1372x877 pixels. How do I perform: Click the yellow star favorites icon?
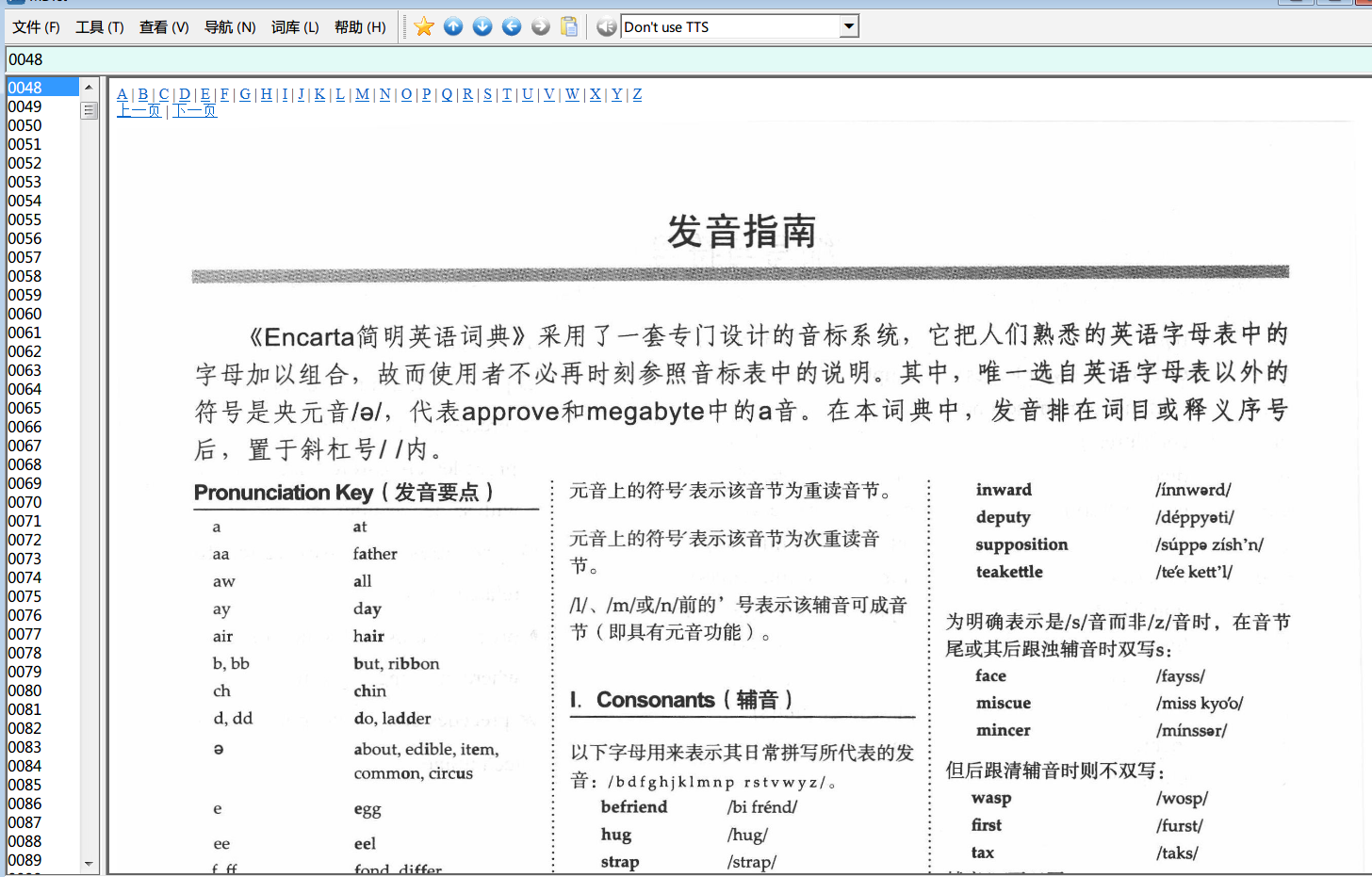(424, 26)
